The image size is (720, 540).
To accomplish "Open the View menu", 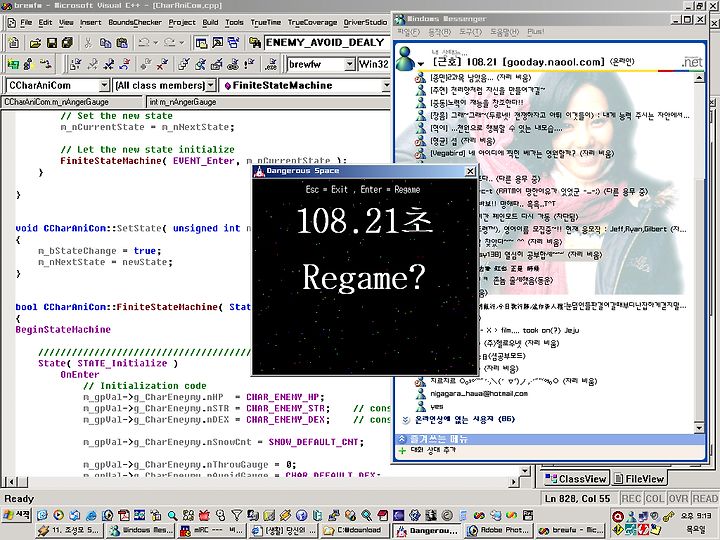I will 66,22.
